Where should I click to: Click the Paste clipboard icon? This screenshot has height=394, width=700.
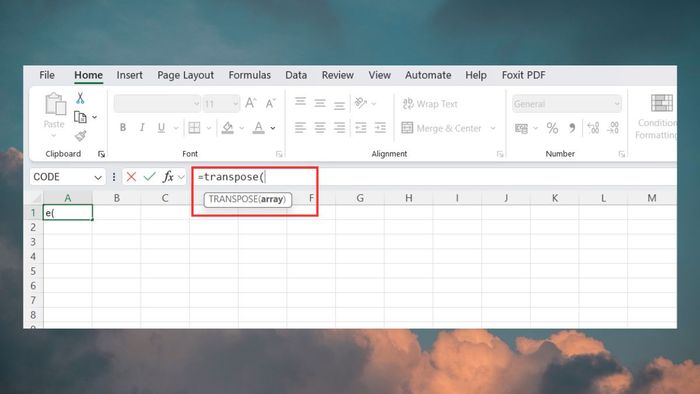click(55, 104)
